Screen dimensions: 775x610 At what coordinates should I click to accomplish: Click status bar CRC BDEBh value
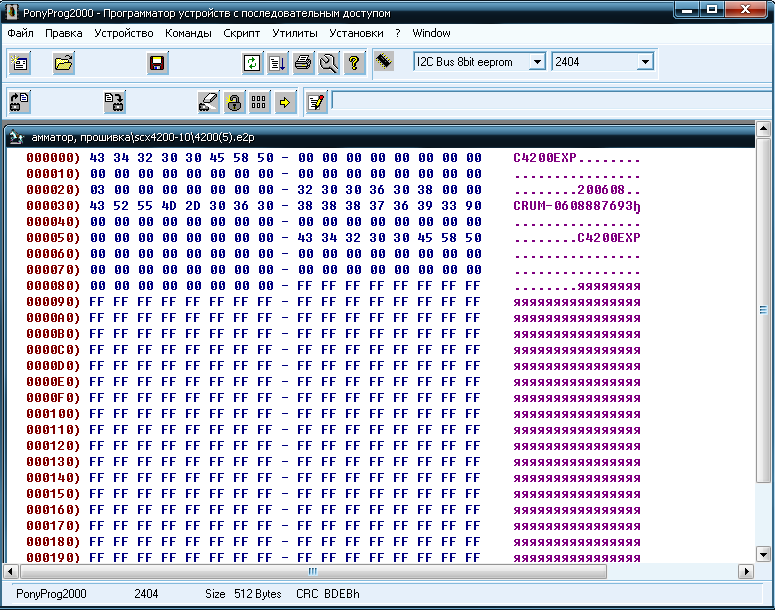coord(328,594)
